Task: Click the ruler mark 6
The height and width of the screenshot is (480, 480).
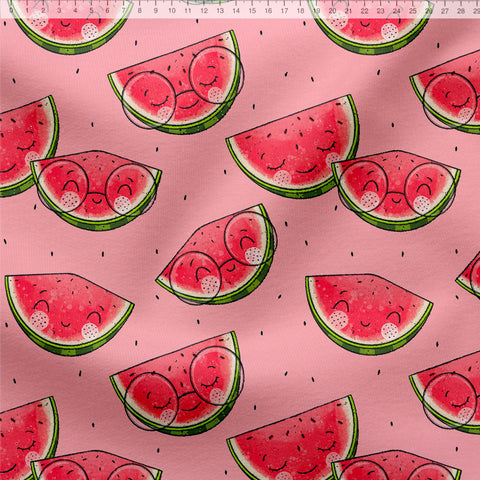Action: click(107, 11)
